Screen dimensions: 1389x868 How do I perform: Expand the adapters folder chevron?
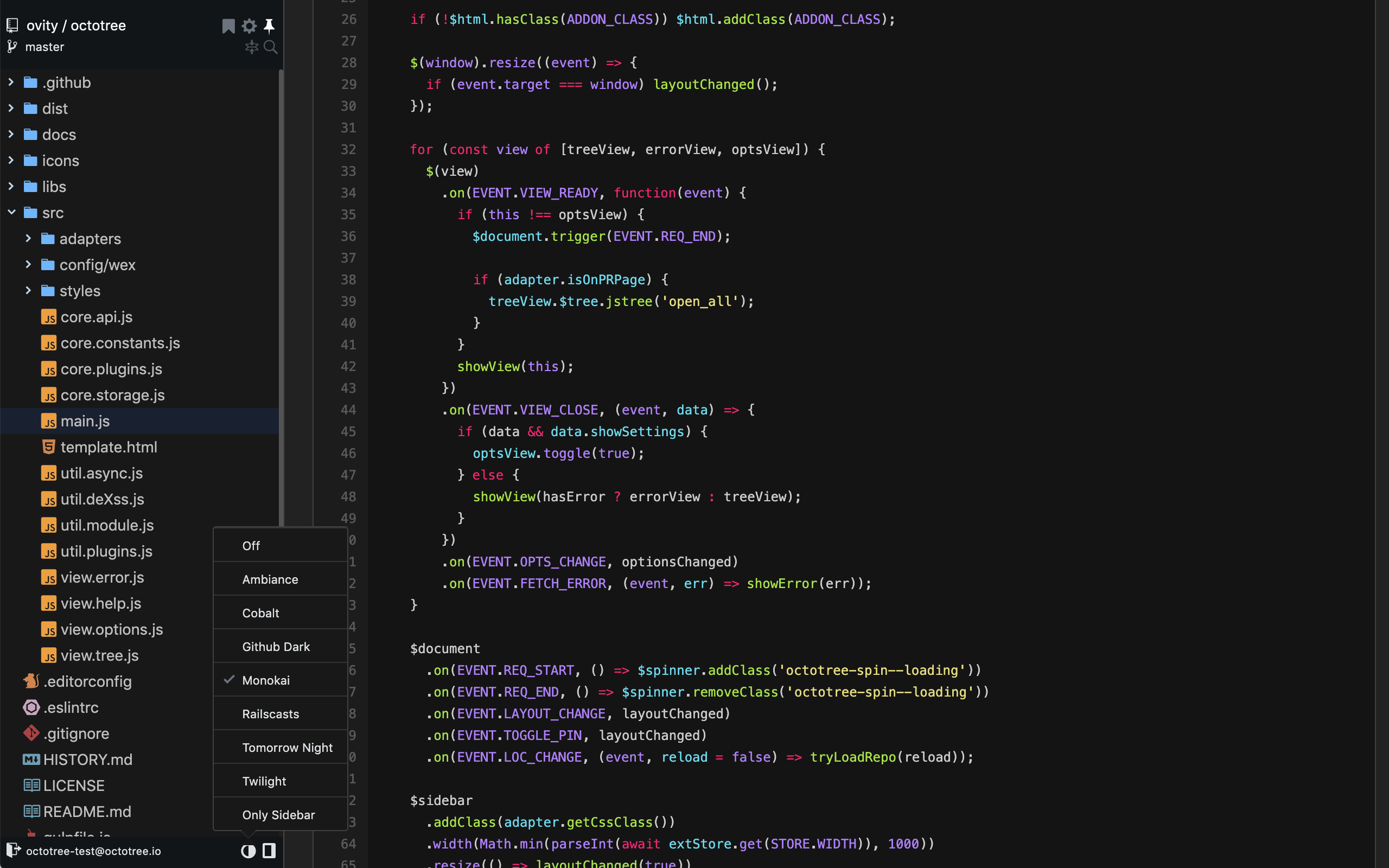tap(28, 238)
